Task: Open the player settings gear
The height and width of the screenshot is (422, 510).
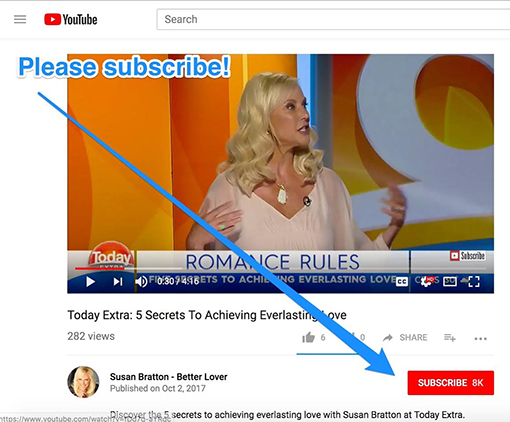Action: 426,282
